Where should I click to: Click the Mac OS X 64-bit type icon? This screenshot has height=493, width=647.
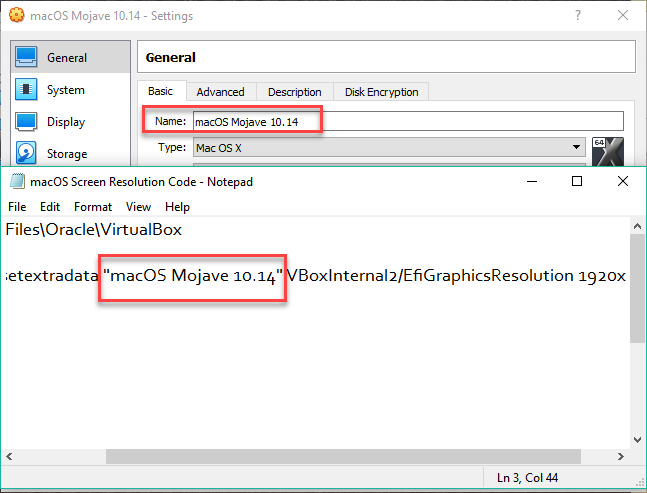[x=607, y=152]
